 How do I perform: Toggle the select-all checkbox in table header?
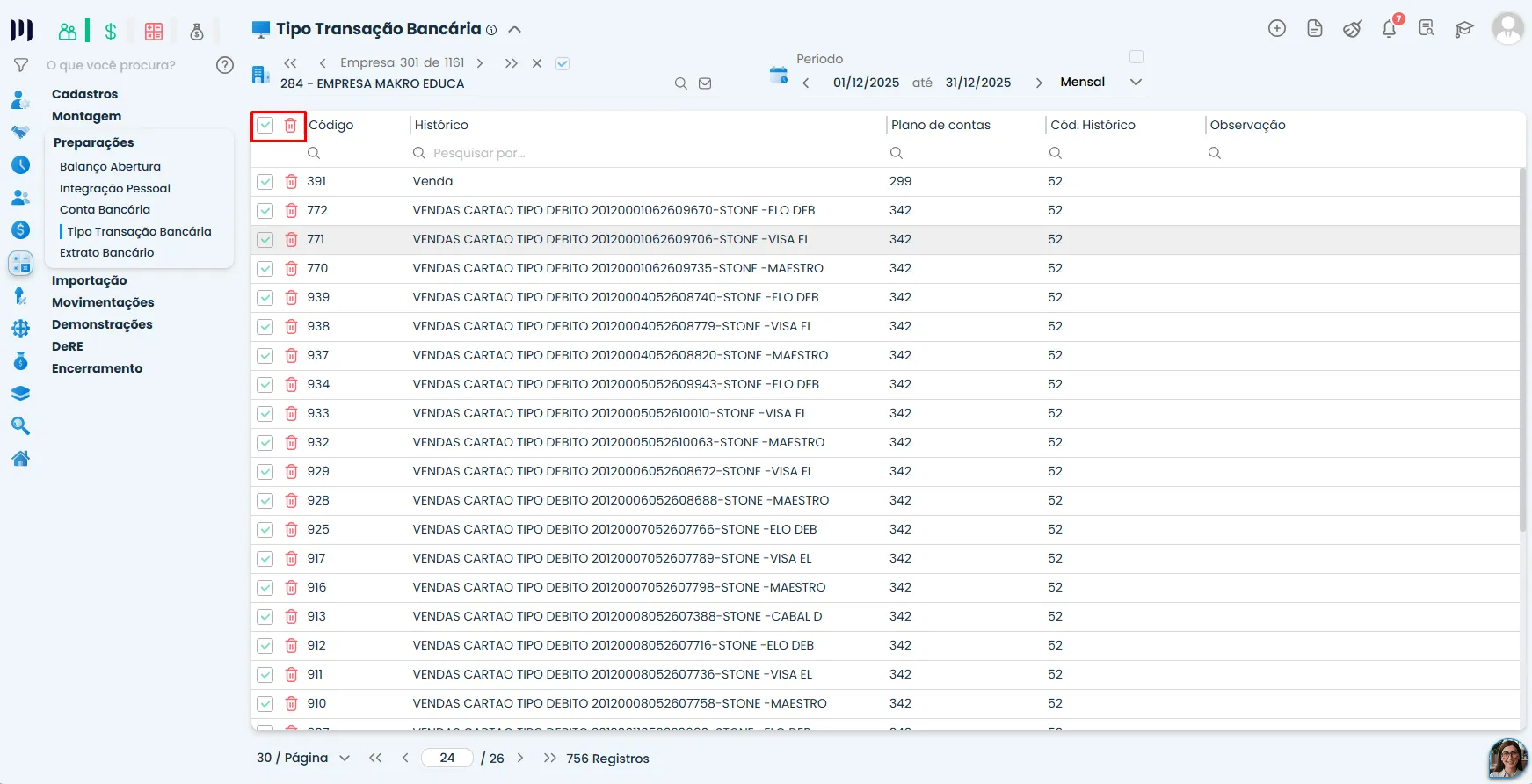[x=265, y=126]
